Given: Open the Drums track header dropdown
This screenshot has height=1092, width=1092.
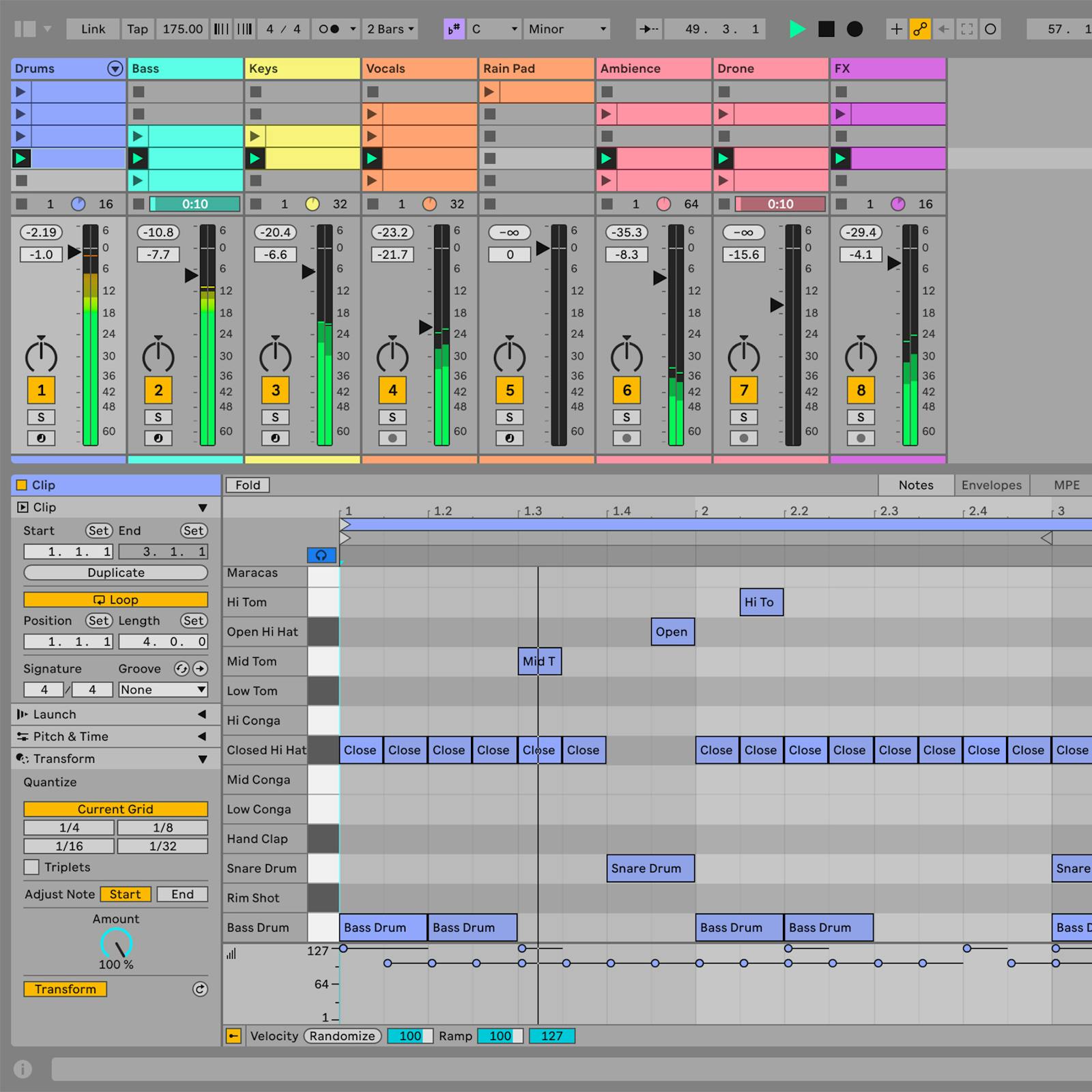Looking at the screenshot, I should [x=114, y=68].
